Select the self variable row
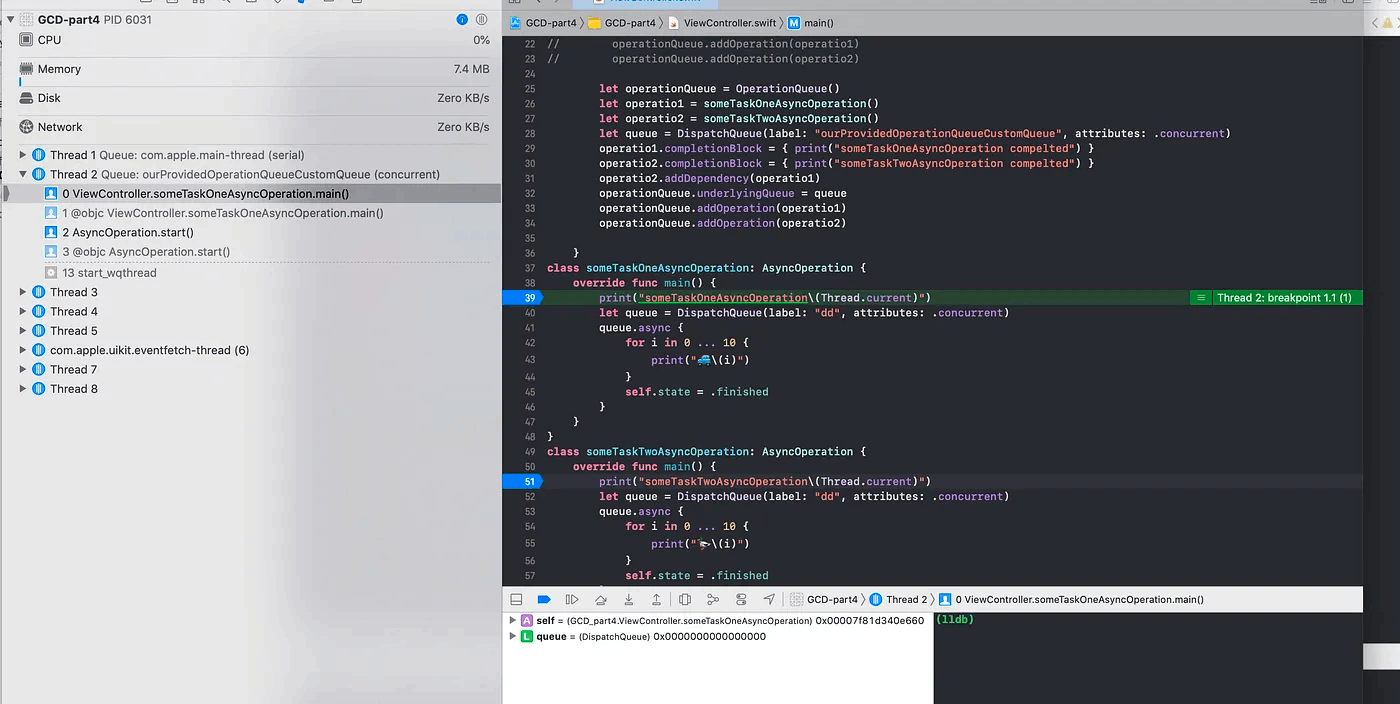 (x=718, y=621)
